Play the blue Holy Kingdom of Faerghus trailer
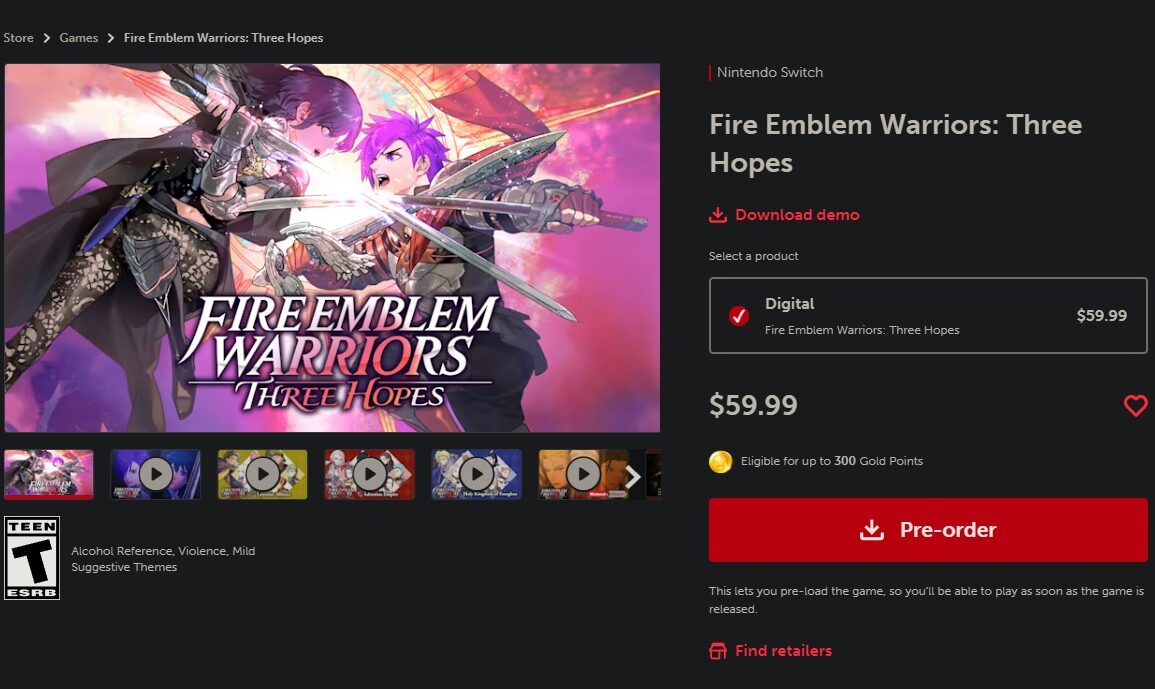Viewport: 1155px width, 689px height. [x=477, y=474]
